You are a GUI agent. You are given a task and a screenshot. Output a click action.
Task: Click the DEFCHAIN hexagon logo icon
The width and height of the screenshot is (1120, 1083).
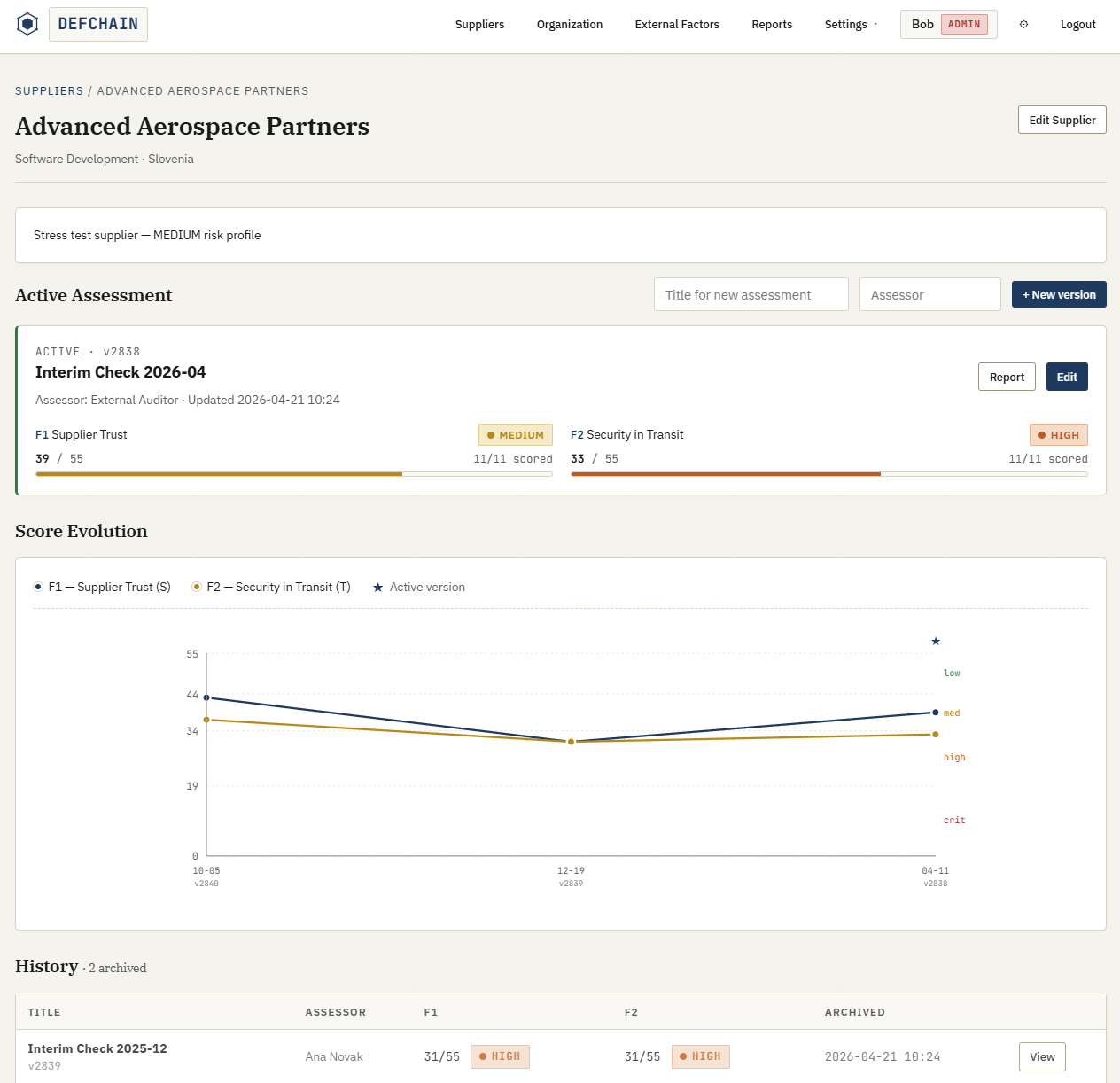tap(27, 24)
